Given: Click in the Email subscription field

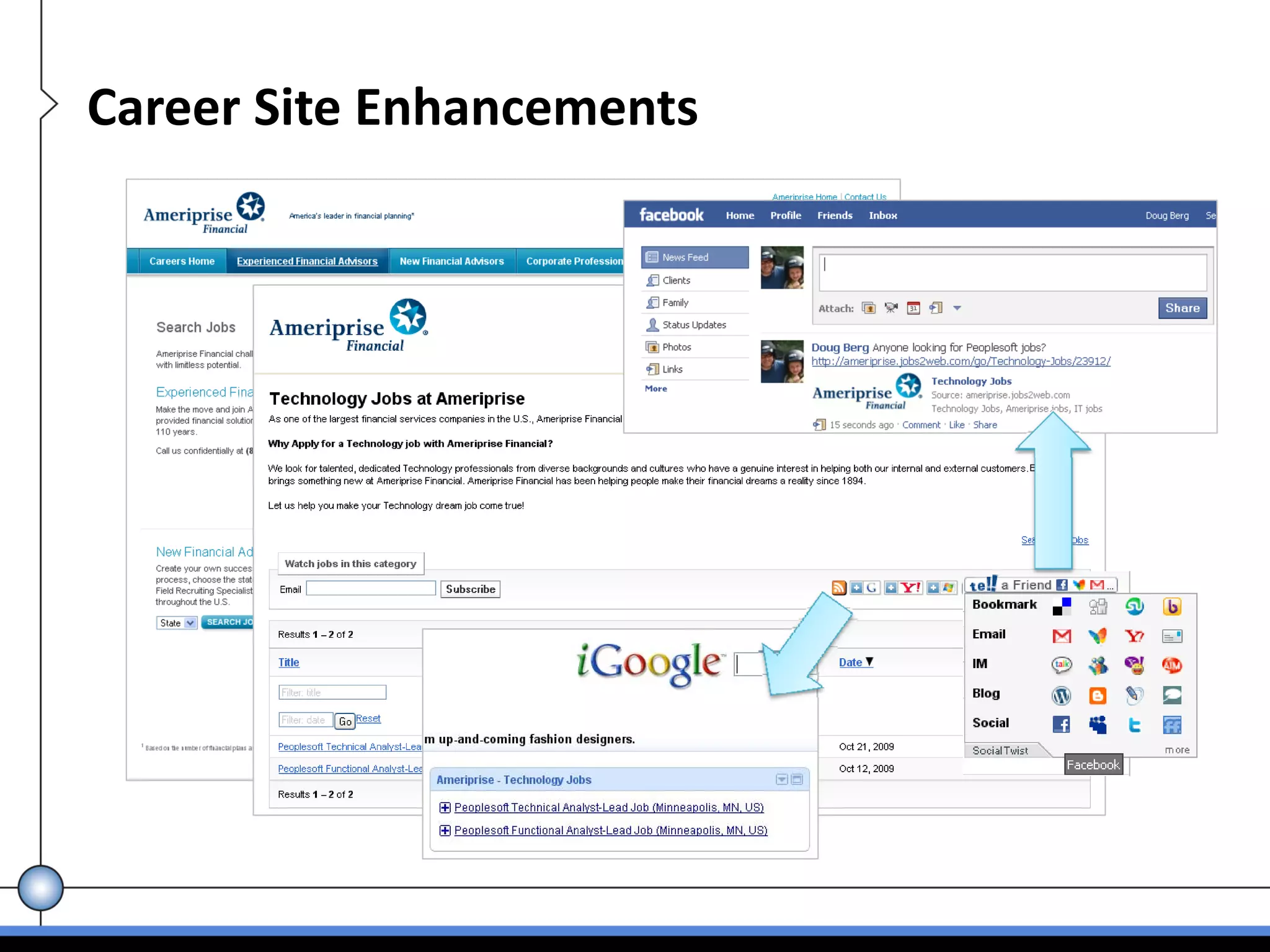Looking at the screenshot, I should (x=371, y=588).
